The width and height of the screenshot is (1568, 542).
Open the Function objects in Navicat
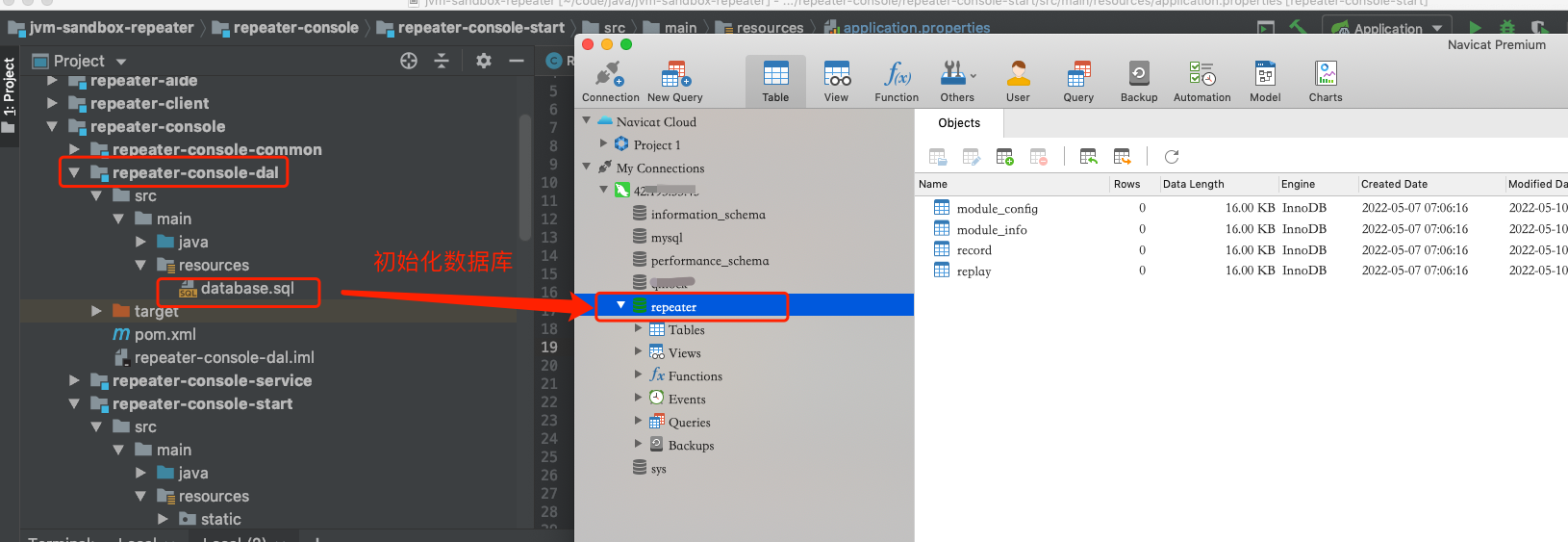pyautogui.click(x=897, y=82)
